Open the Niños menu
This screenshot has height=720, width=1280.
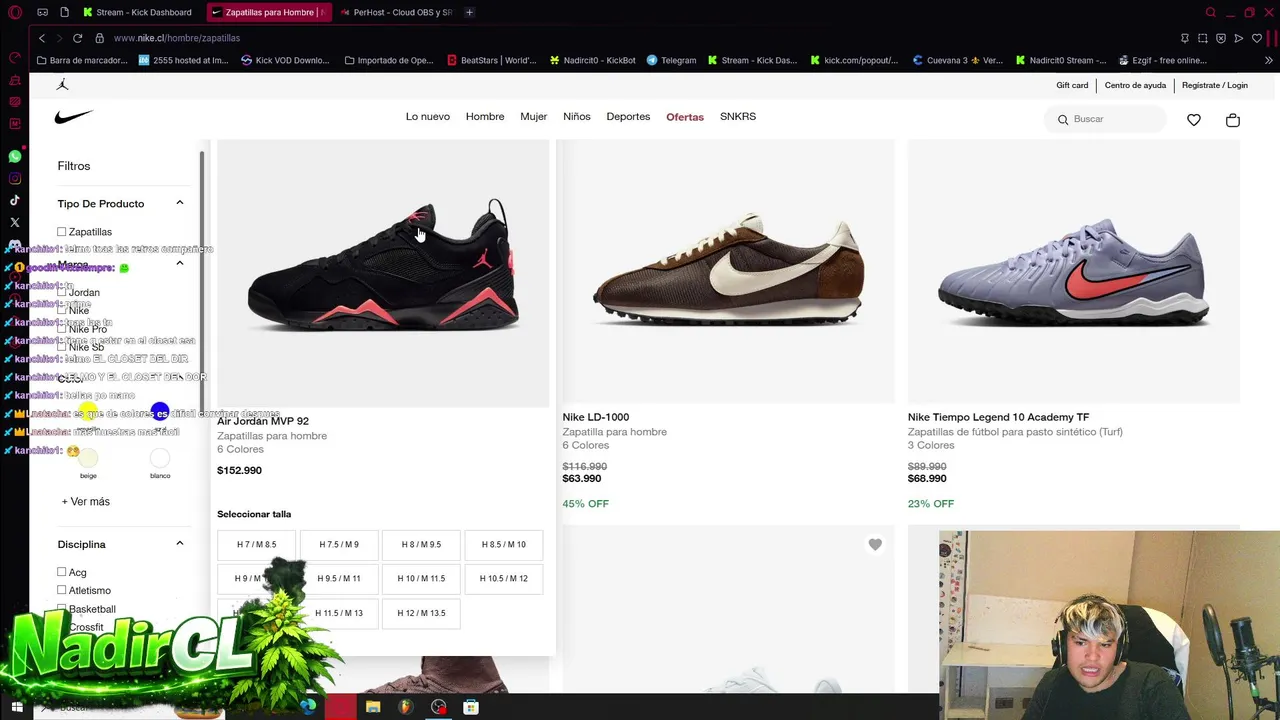pyautogui.click(x=577, y=117)
